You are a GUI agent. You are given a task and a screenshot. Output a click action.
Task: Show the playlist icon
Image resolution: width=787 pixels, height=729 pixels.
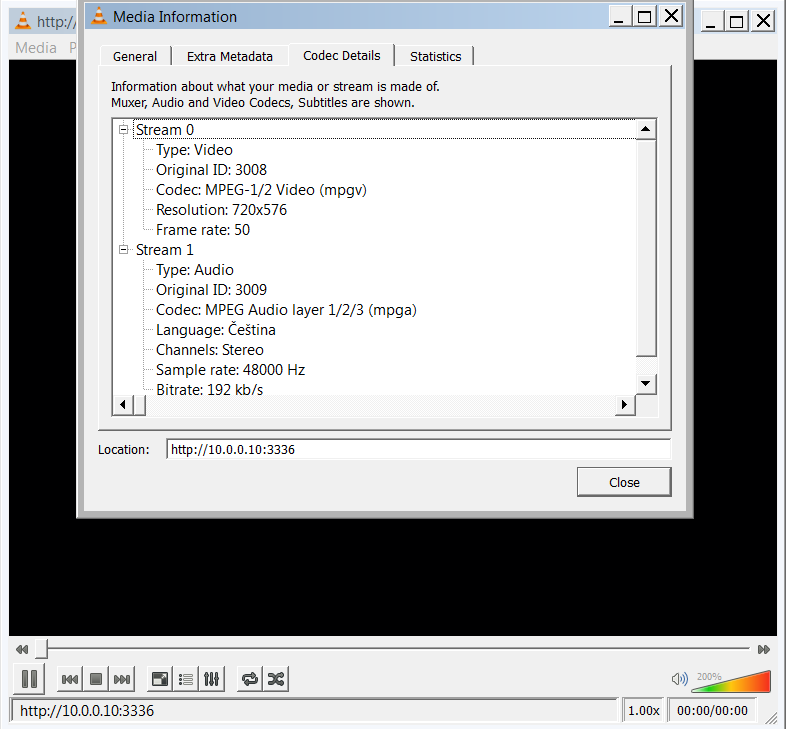coord(186,679)
